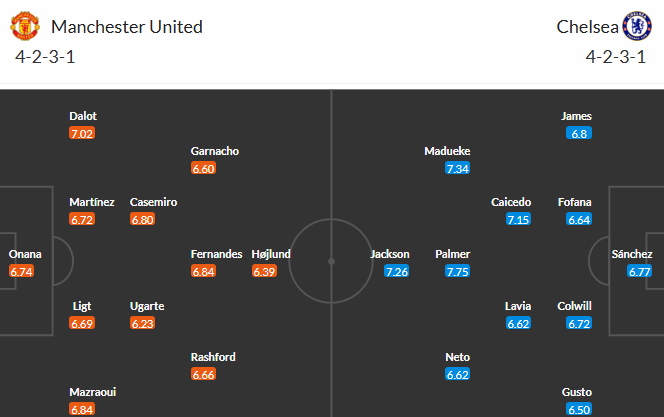Open player Højlund in the lineup
This screenshot has width=664, height=417.
(271, 254)
